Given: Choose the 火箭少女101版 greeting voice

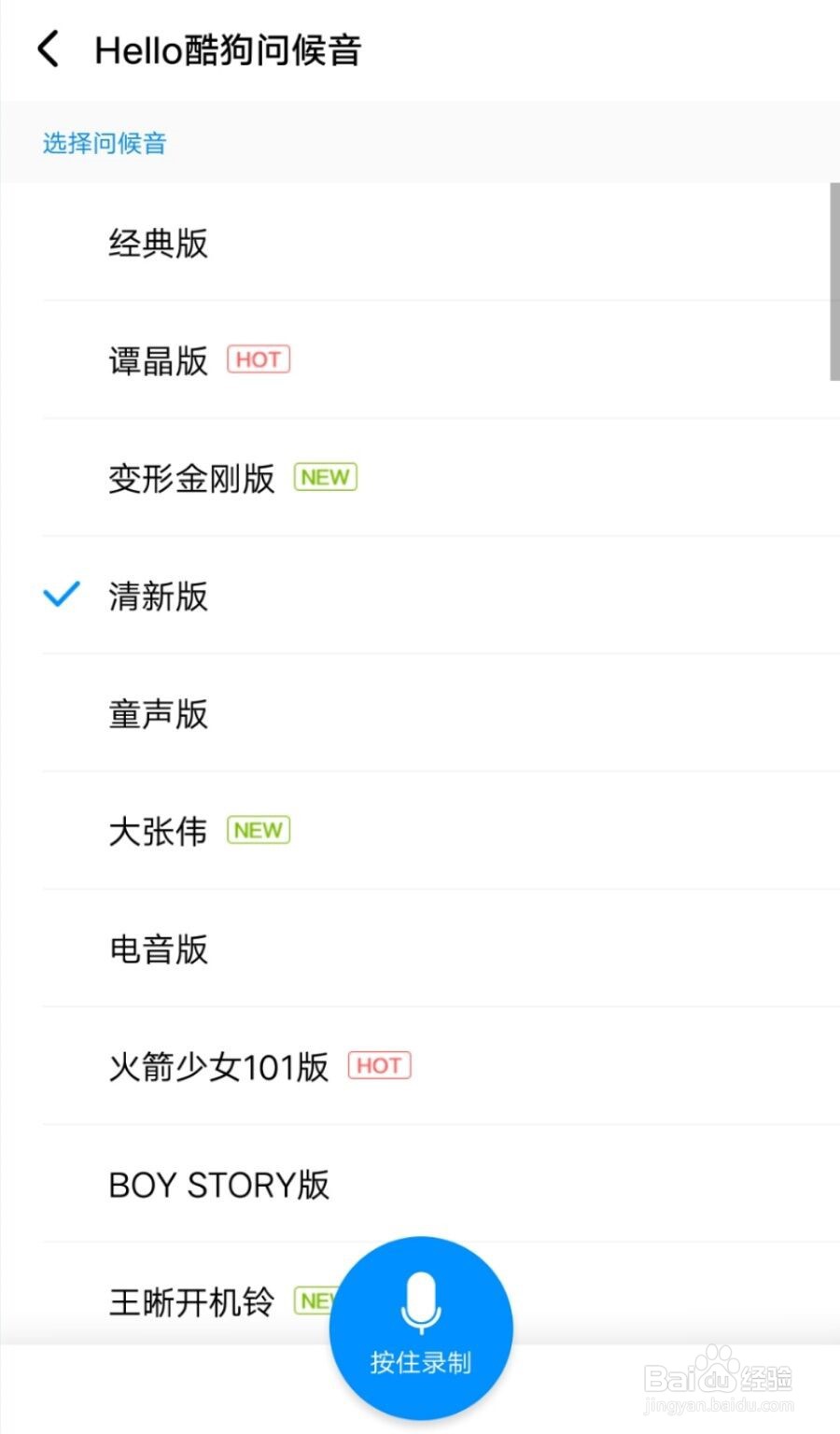Looking at the screenshot, I should [x=217, y=1067].
